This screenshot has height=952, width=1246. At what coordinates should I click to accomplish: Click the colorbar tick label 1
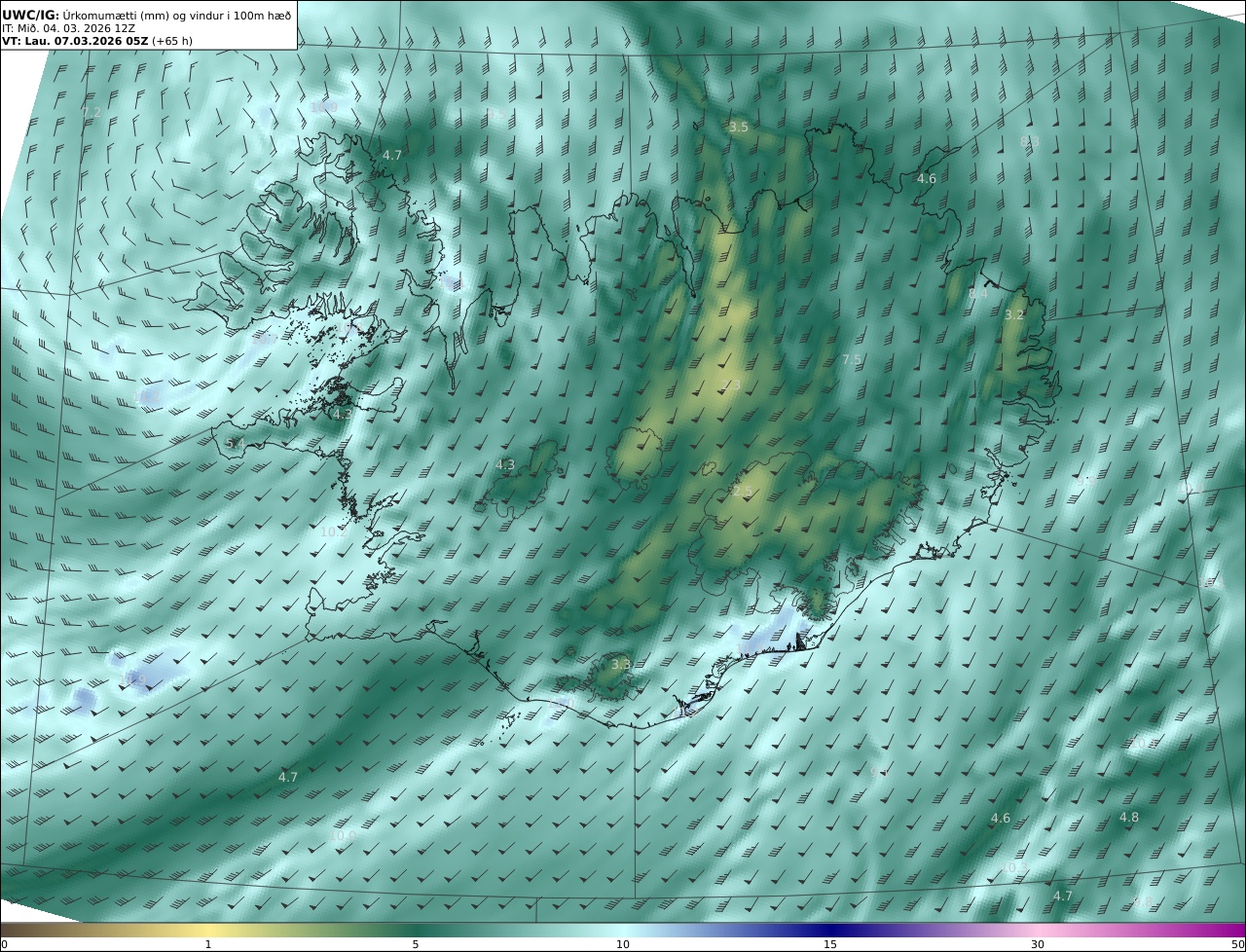pos(208,944)
